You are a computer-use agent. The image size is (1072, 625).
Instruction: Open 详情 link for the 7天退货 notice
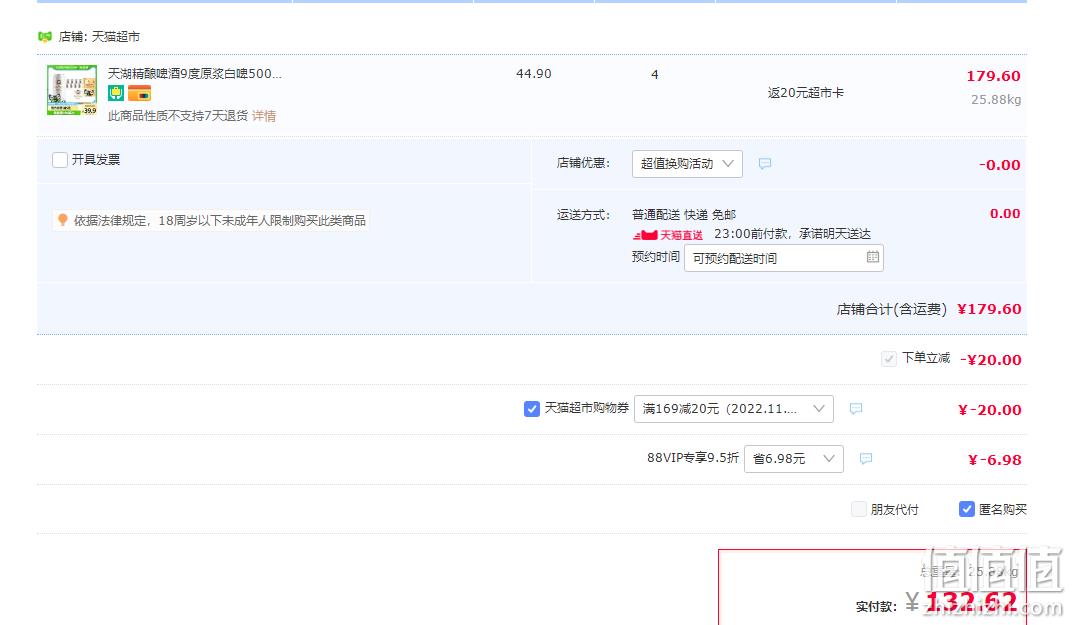(x=264, y=116)
